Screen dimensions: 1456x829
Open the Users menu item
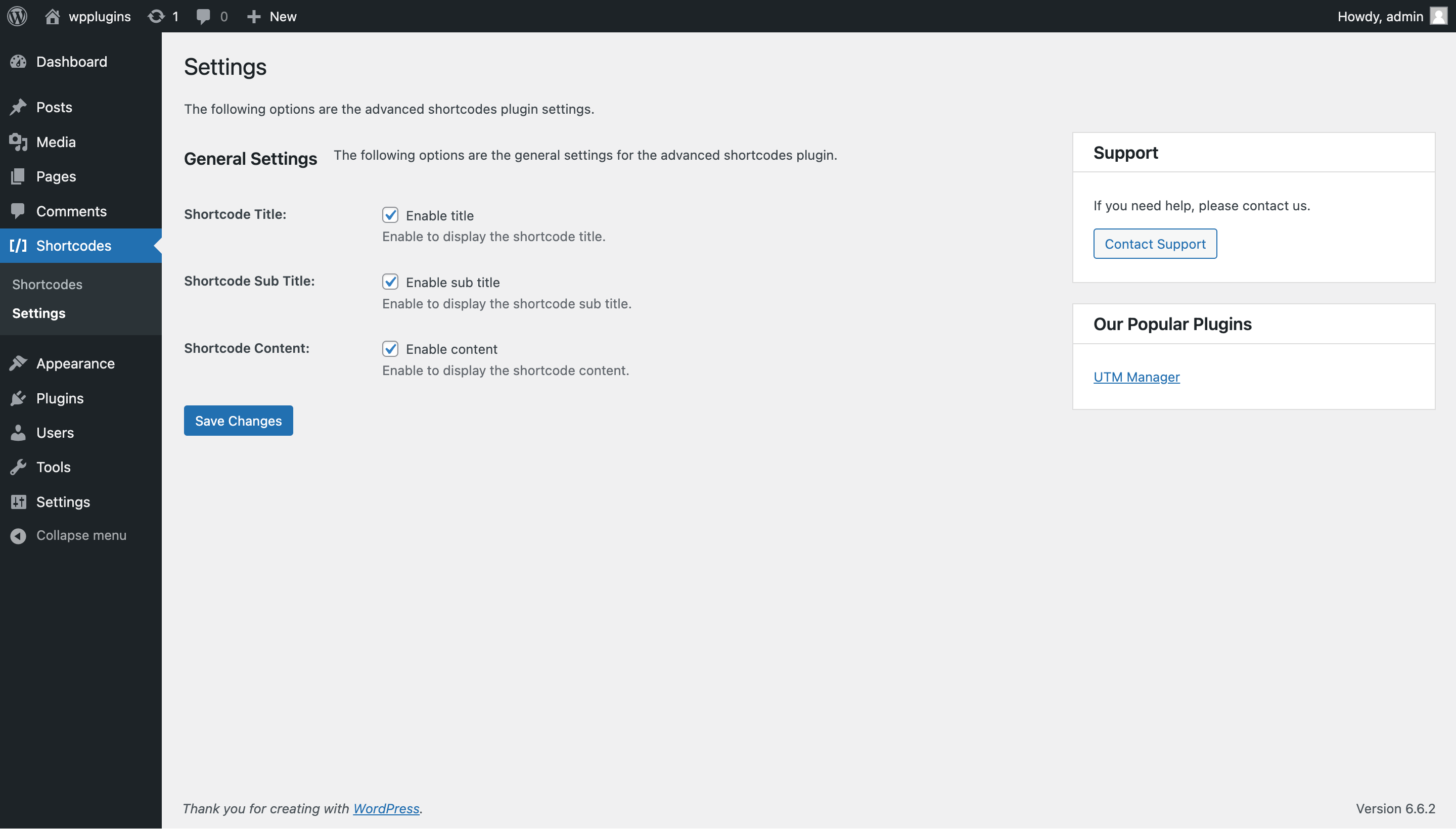(x=55, y=433)
